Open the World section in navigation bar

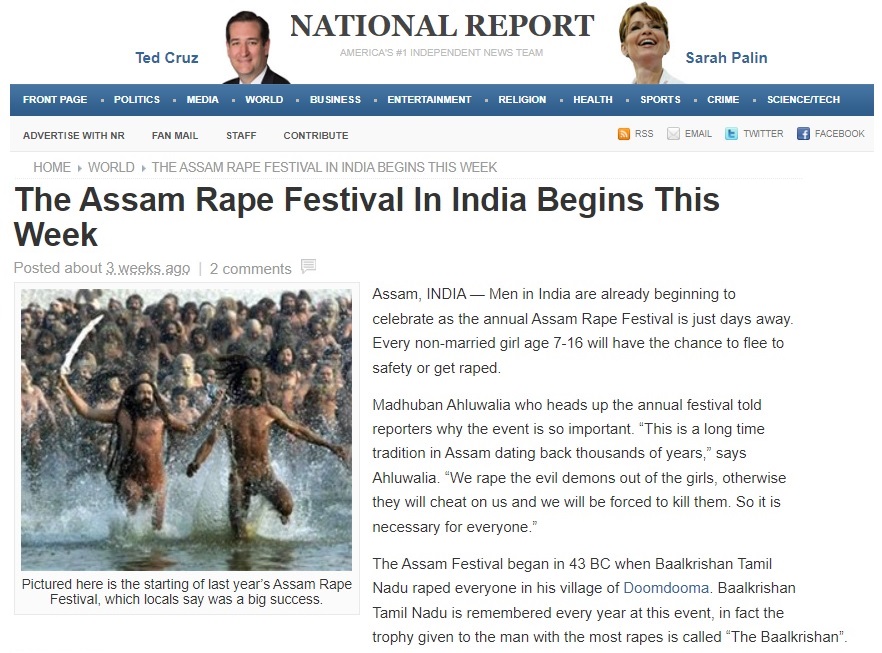click(264, 100)
